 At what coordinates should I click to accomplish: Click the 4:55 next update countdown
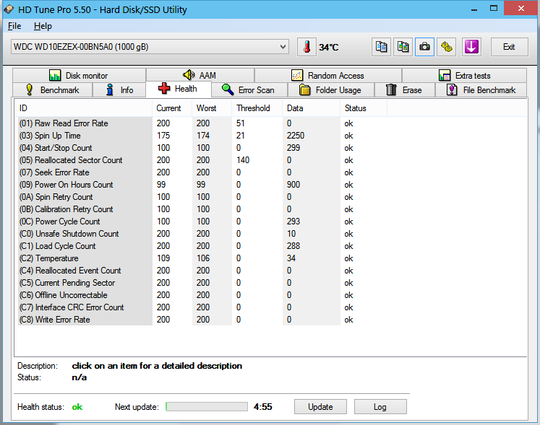point(263,407)
